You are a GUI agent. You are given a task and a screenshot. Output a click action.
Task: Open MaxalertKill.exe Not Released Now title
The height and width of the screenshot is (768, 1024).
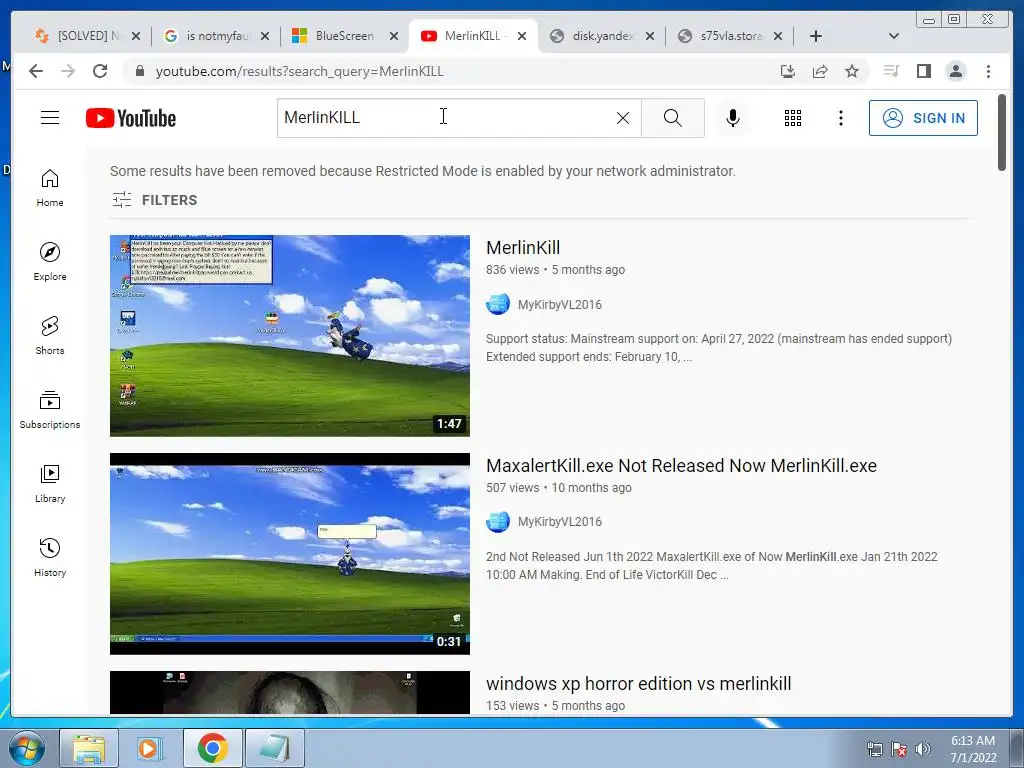[681, 466]
